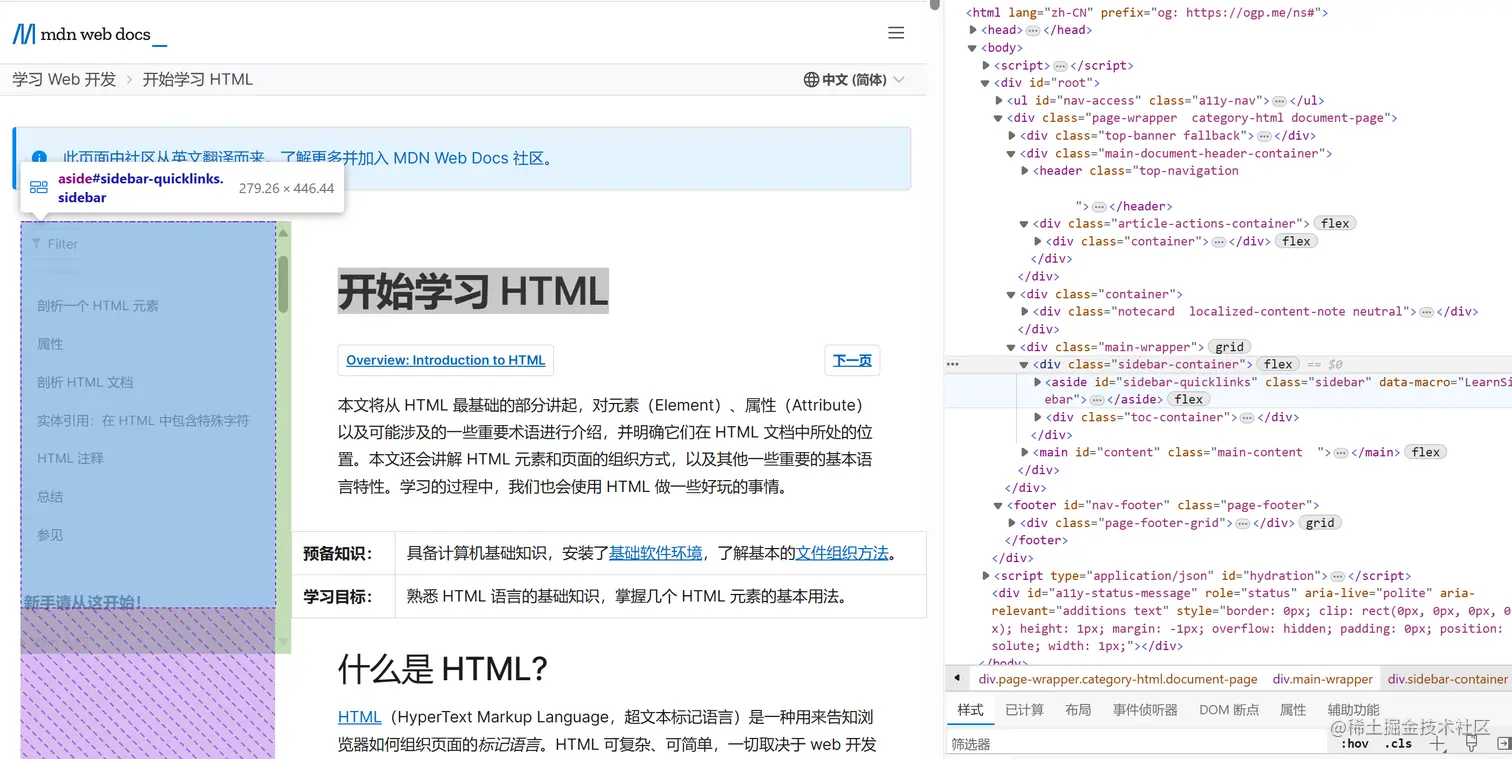1512x759 pixels.
Task: Expand the hydration script node
Action: (986, 576)
